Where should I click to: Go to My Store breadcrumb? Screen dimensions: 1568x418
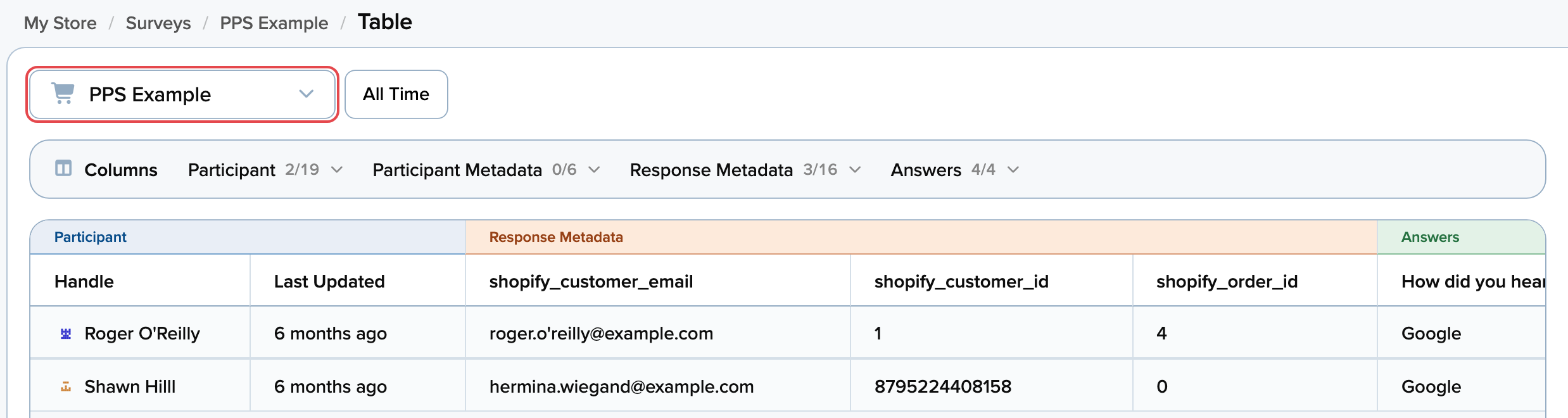point(60,23)
